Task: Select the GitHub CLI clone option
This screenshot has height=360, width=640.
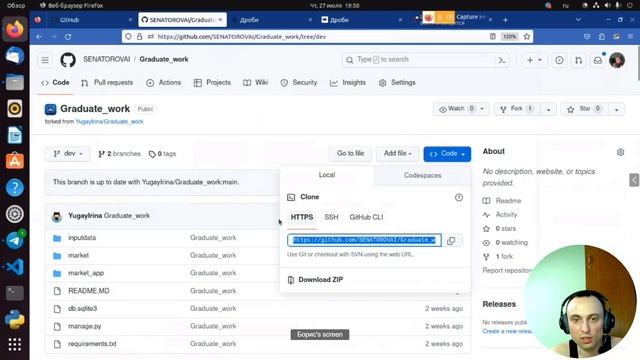Action: click(366, 217)
